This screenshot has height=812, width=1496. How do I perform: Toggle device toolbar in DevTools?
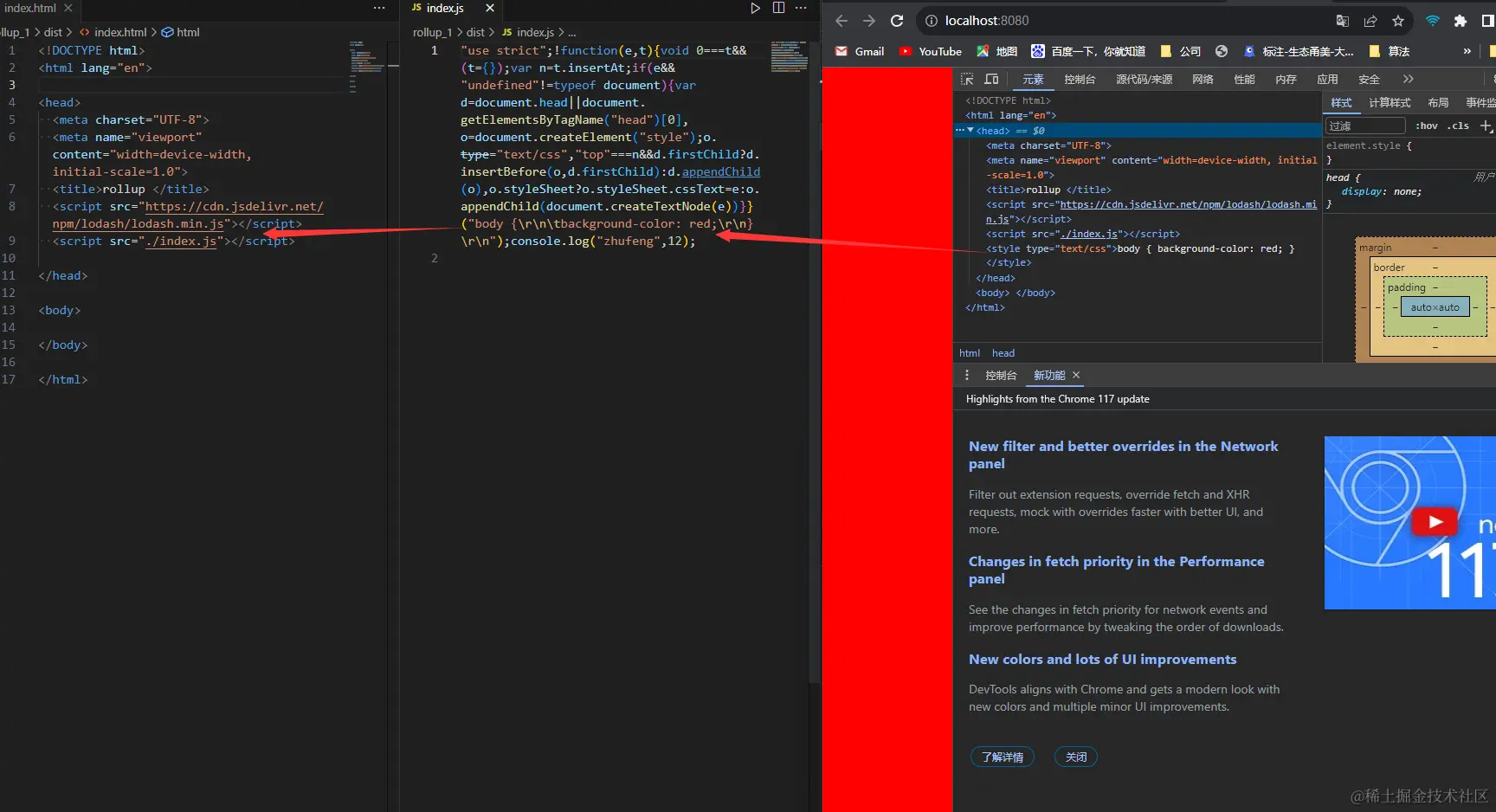tap(992, 79)
